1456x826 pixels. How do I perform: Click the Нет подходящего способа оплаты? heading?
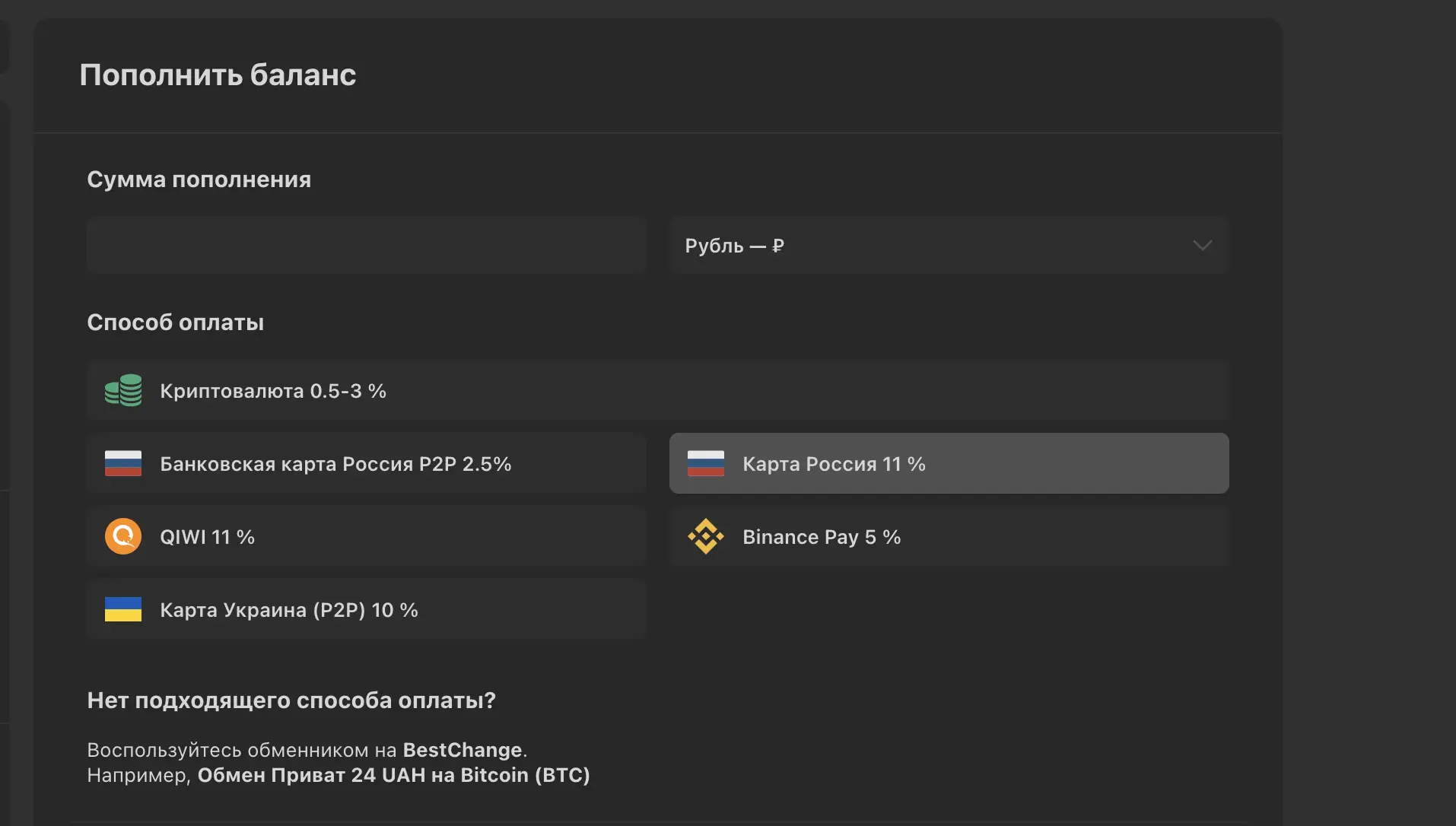coord(291,701)
